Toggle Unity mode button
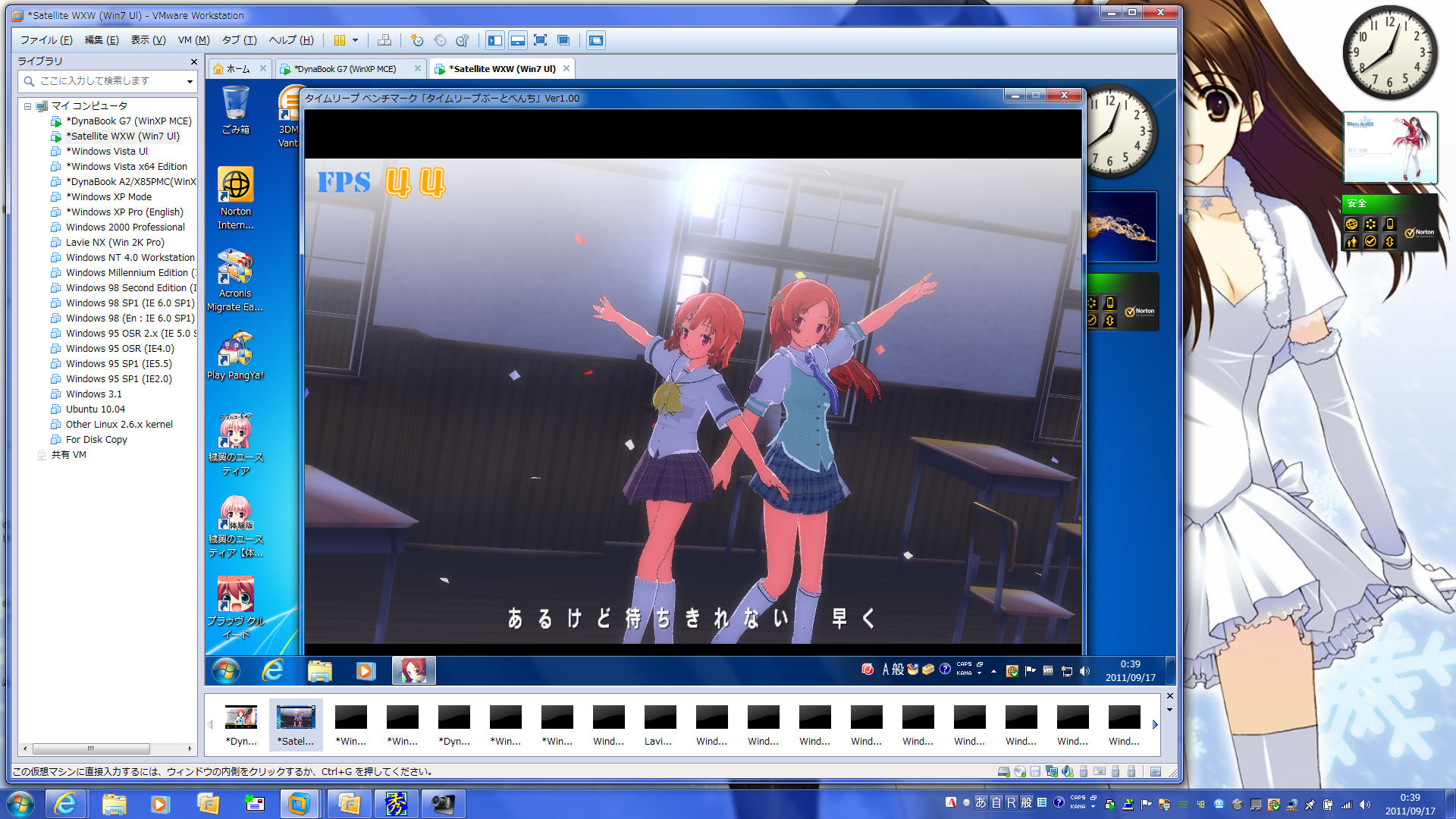The image size is (1456, 819). [x=563, y=40]
